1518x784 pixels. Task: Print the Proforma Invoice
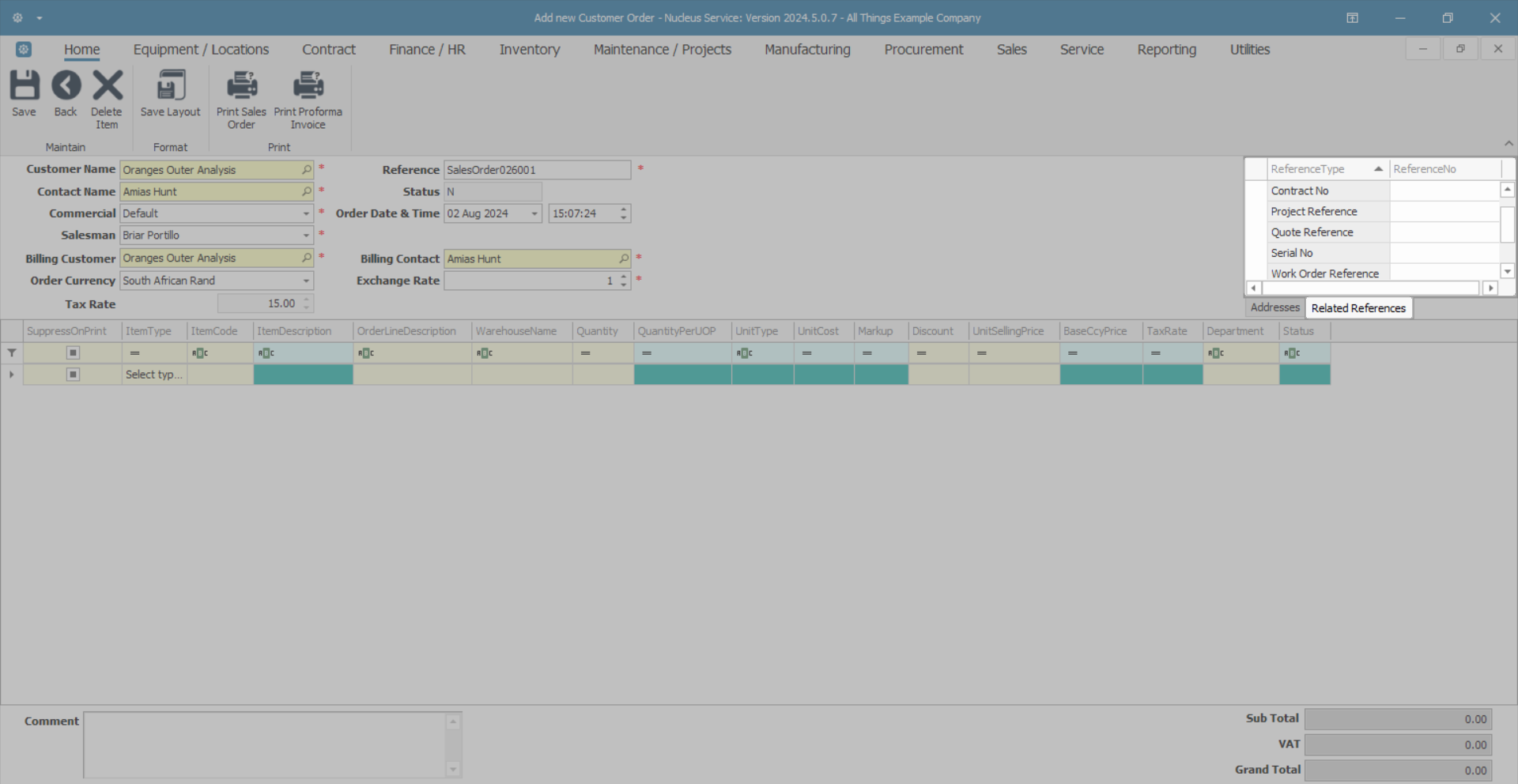308,99
